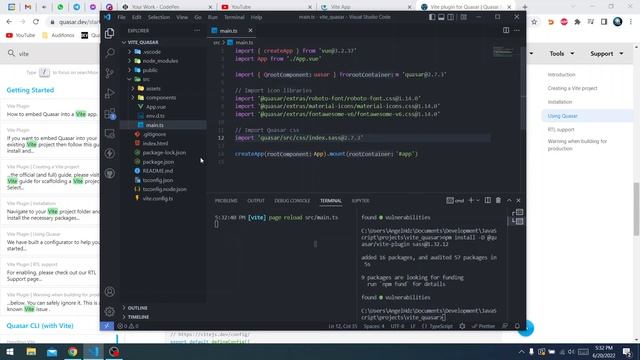Image resolution: width=640 pixels, height=360 pixels.
Task: Close the main.ts editor tab
Action: click(x=250, y=31)
